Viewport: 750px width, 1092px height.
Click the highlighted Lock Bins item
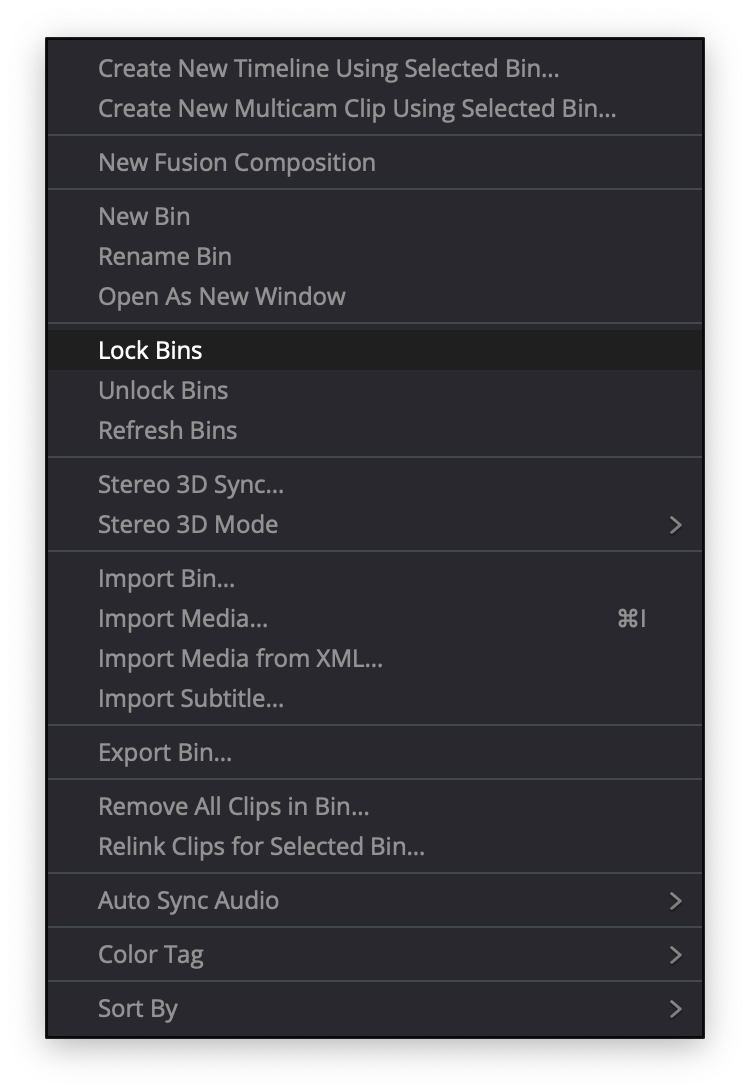pos(375,350)
